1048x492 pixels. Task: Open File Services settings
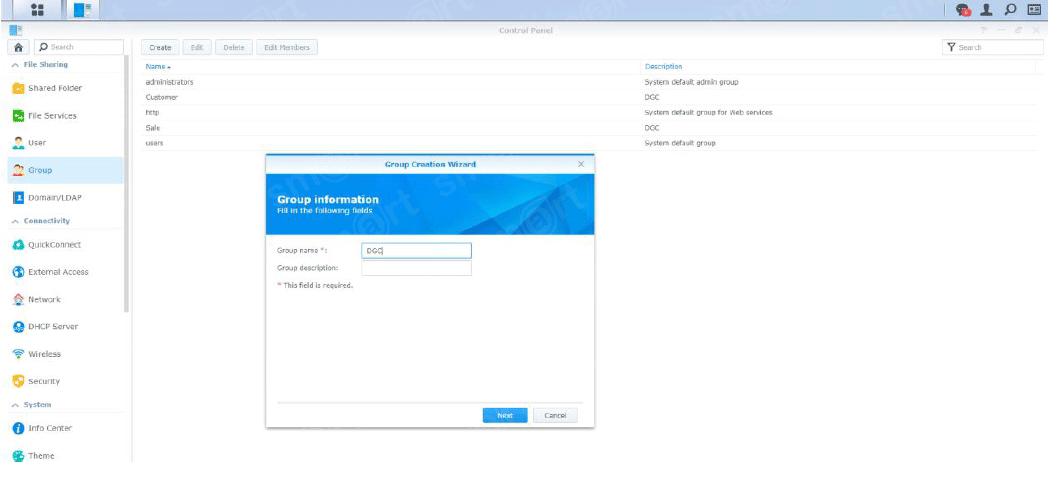click(x=66, y=116)
